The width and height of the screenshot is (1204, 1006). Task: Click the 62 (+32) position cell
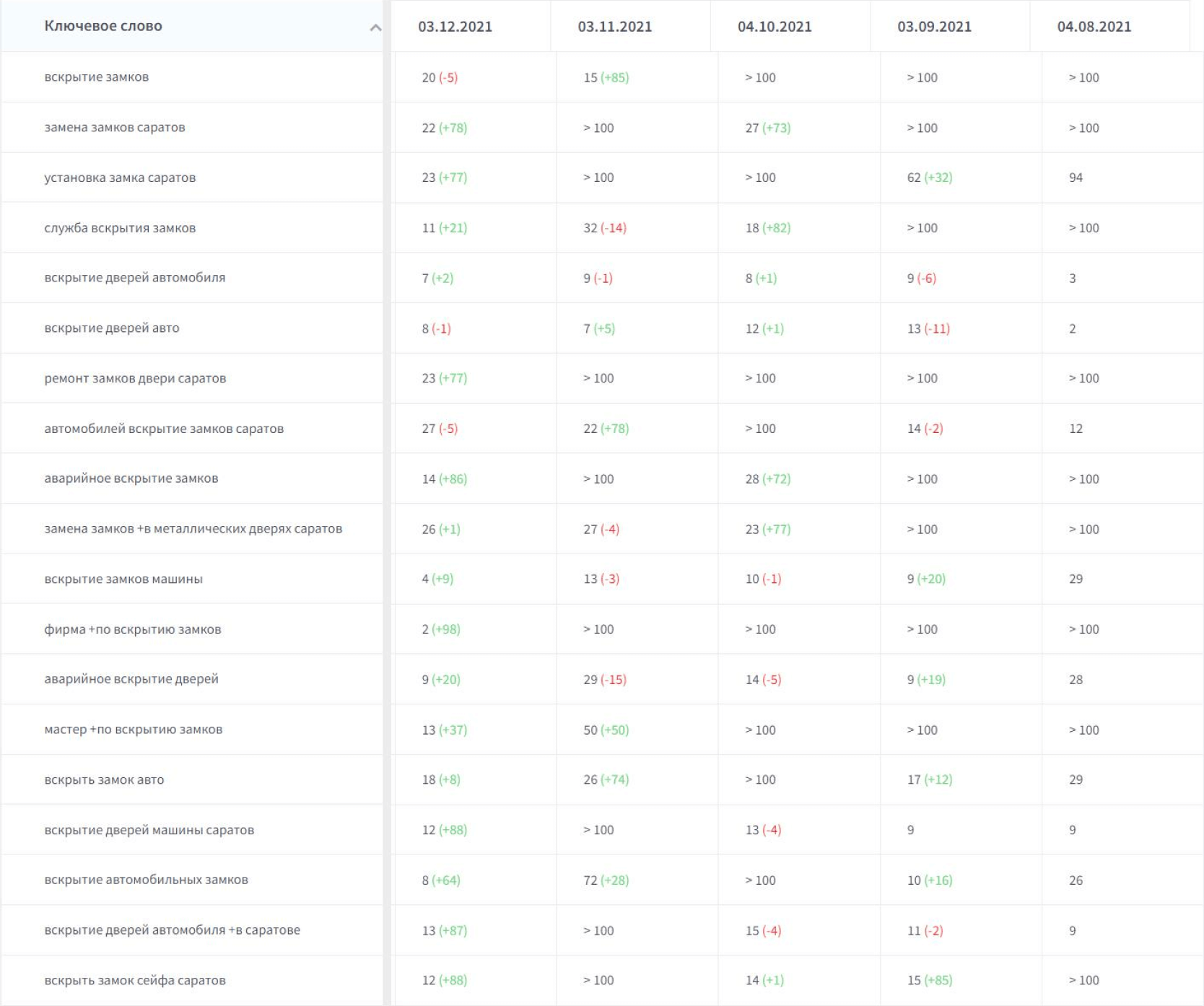pyautogui.click(x=929, y=178)
